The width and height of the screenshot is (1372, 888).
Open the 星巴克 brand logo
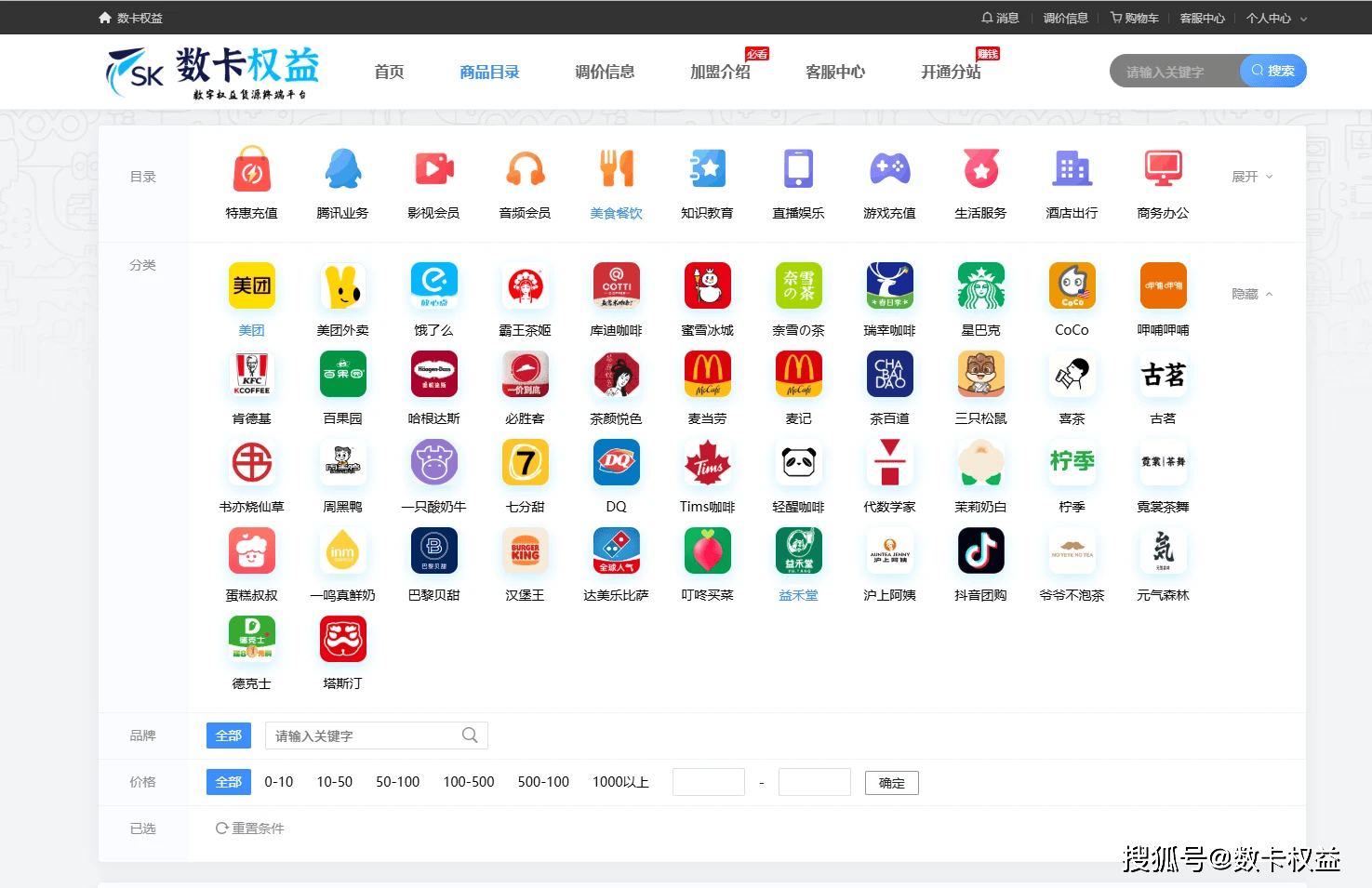[980, 285]
